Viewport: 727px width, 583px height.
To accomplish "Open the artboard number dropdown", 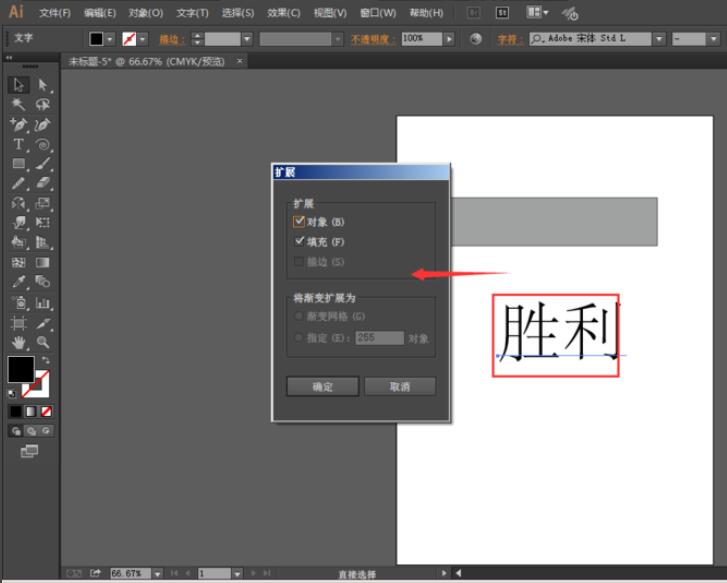I will coord(237,574).
